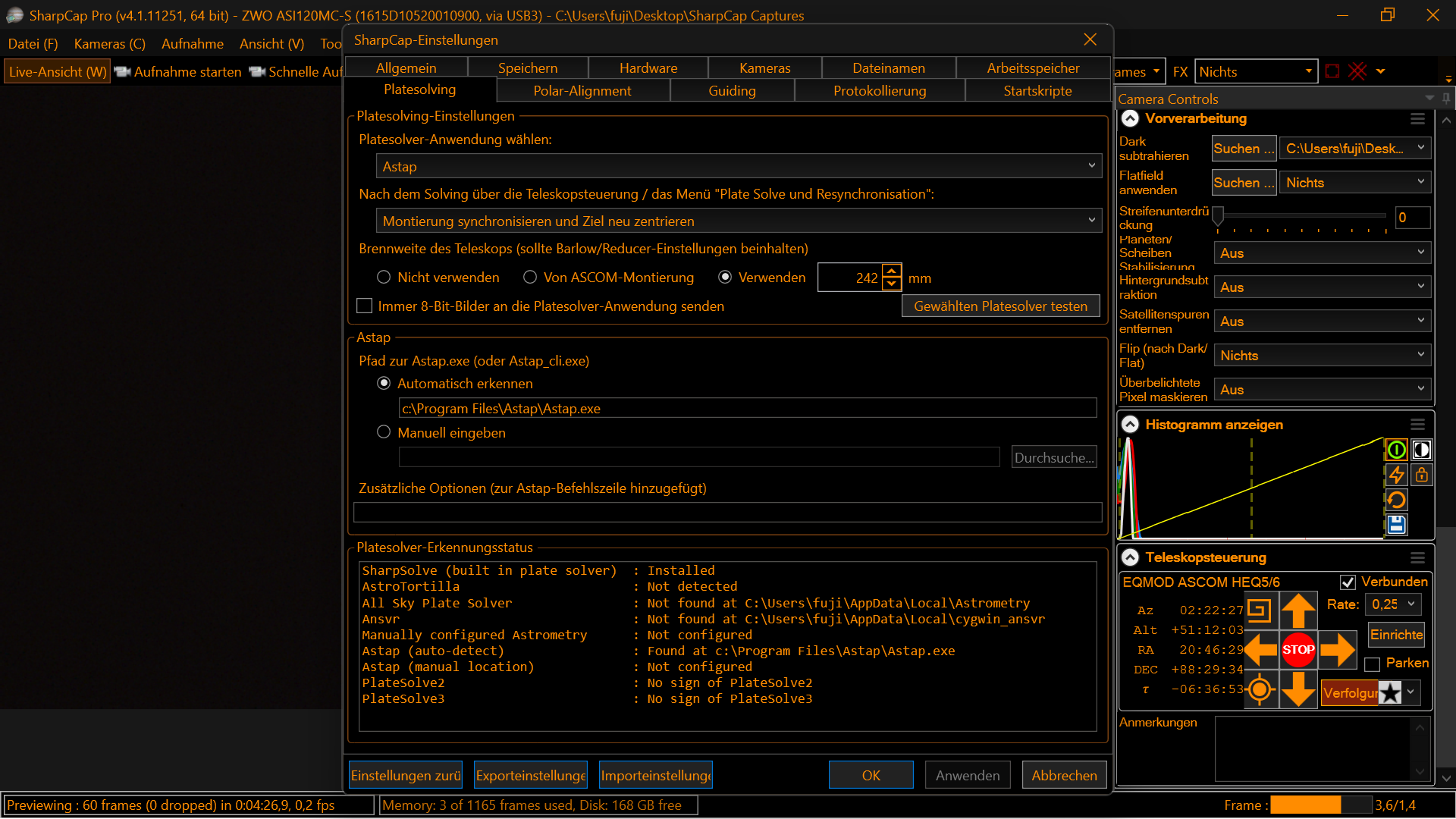
Task: Switch to the Polar-Alignment tab
Action: pos(582,90)
